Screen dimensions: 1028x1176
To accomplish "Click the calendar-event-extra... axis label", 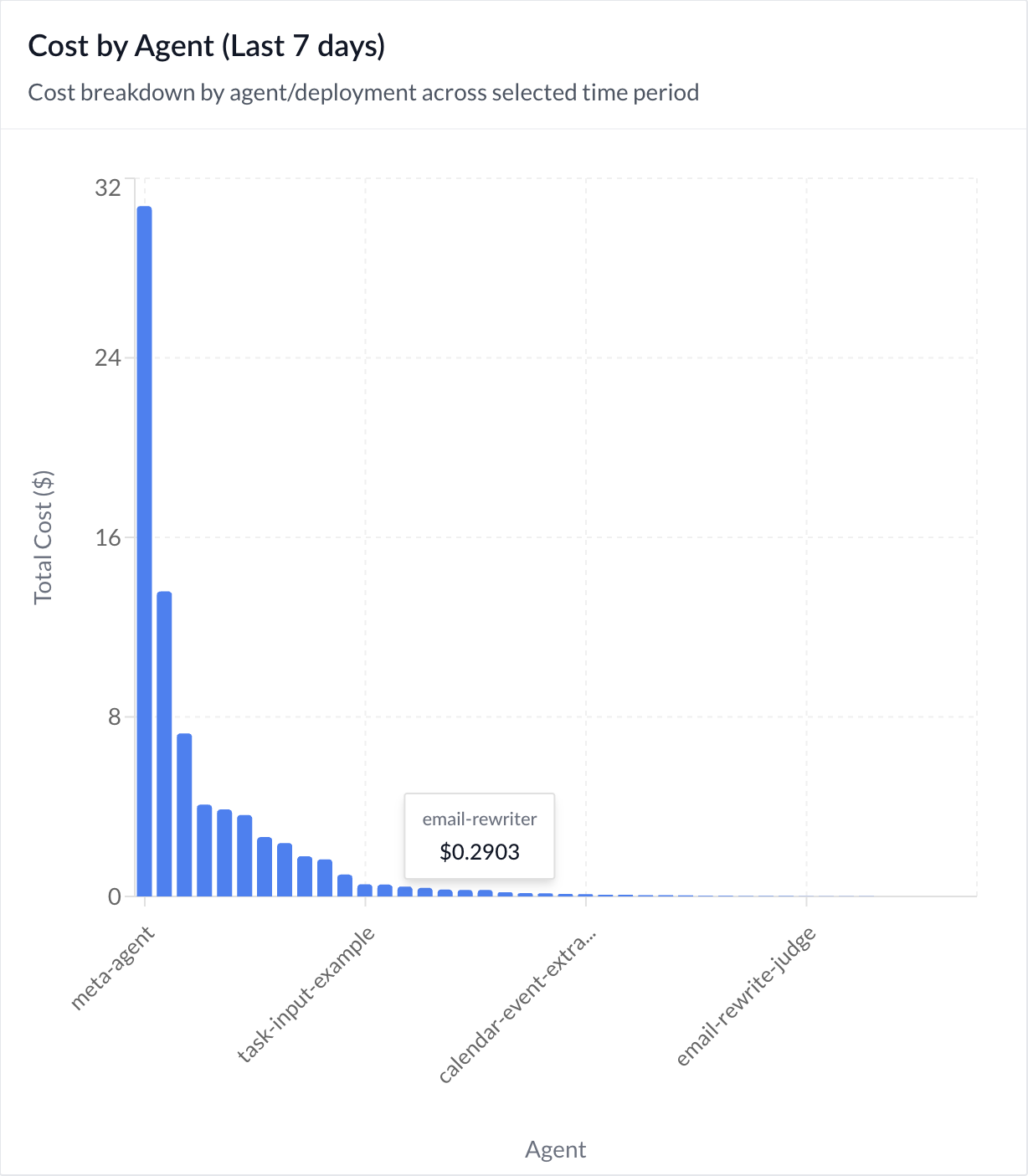I will tap(517, 1004).
